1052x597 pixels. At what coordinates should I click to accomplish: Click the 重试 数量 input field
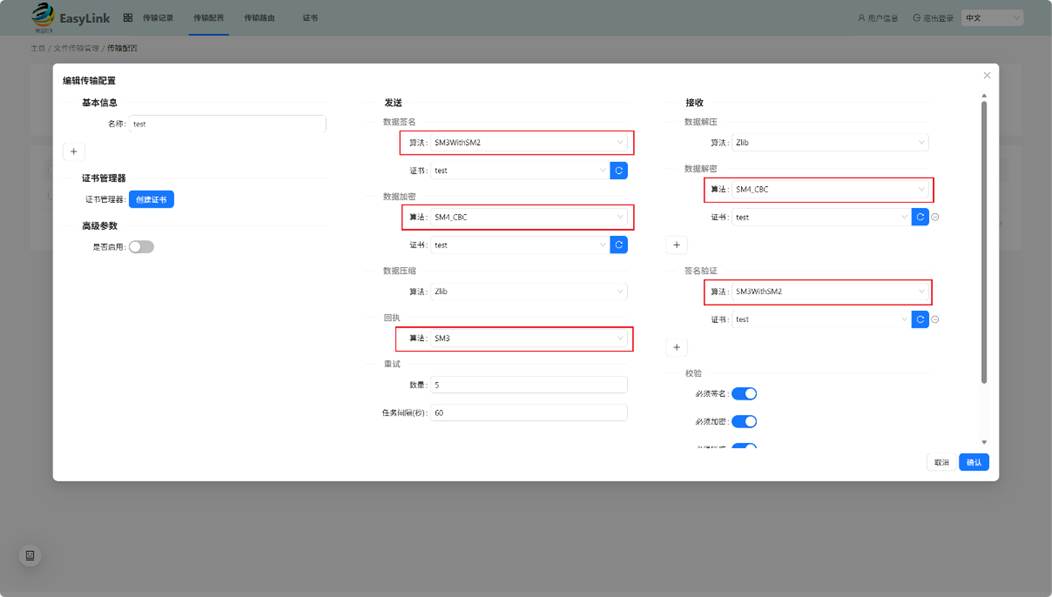tap(528, 385)
